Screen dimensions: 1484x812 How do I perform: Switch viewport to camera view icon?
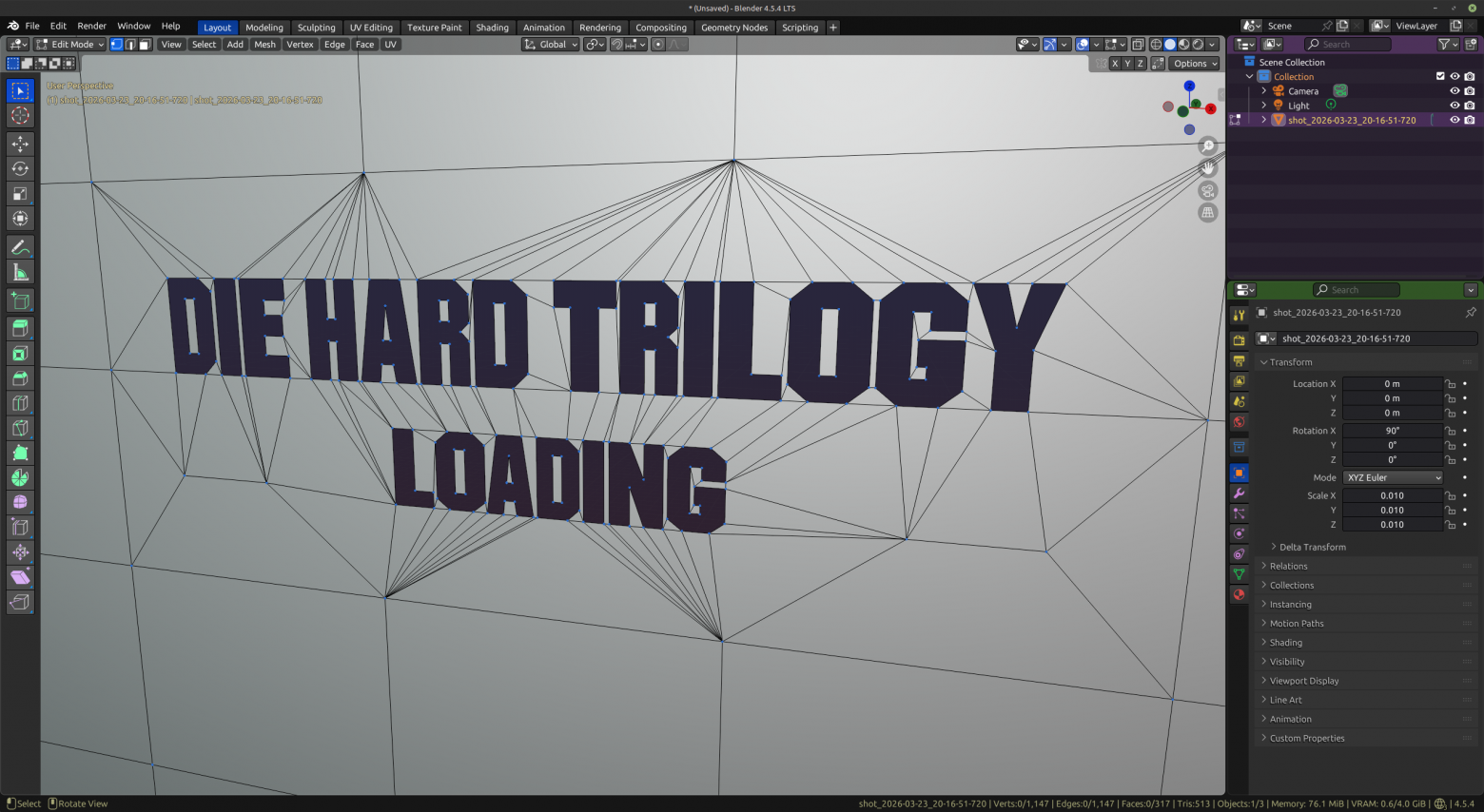1207,190
